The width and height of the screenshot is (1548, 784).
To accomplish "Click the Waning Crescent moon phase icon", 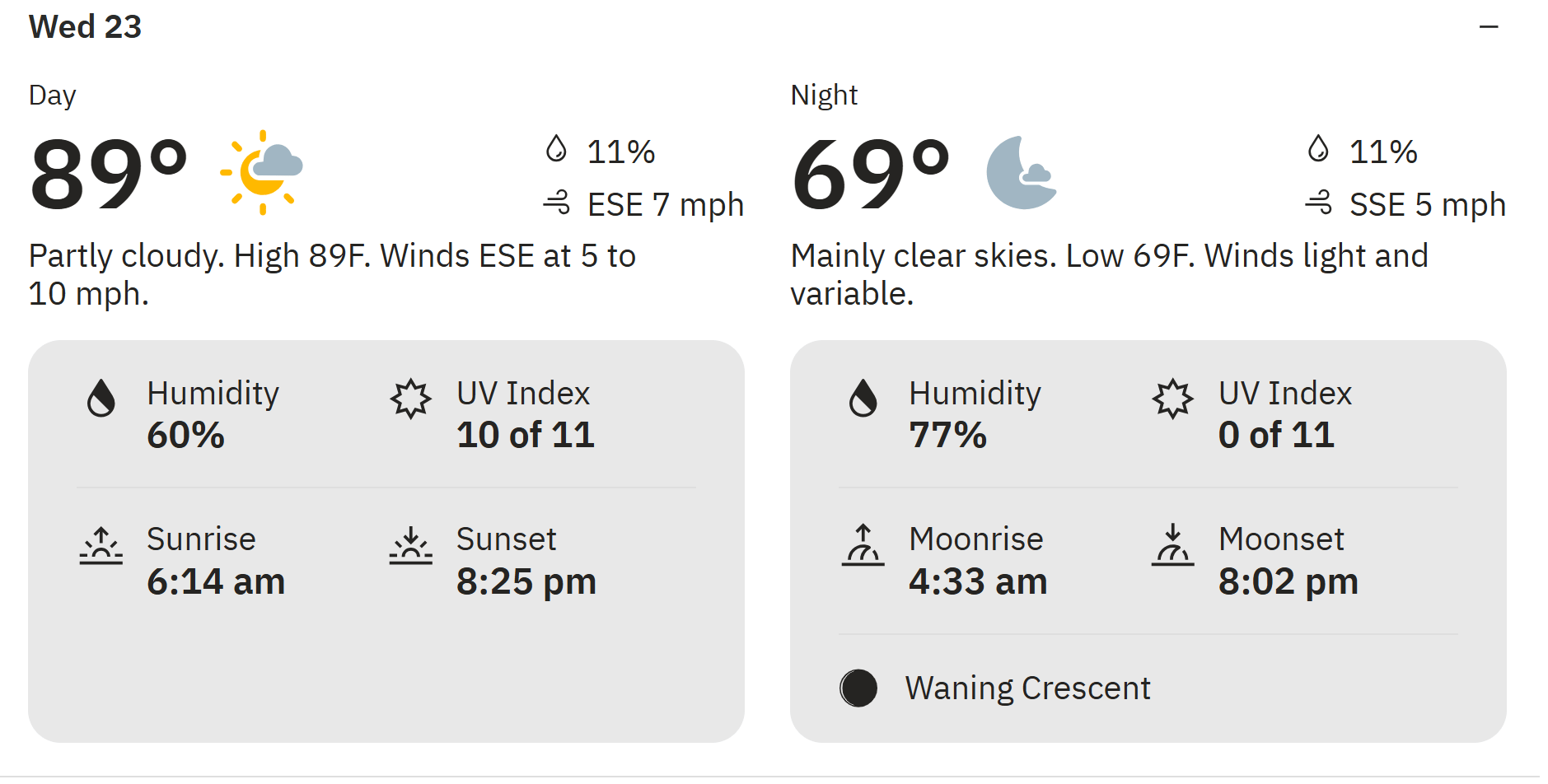I will (858, 688).
